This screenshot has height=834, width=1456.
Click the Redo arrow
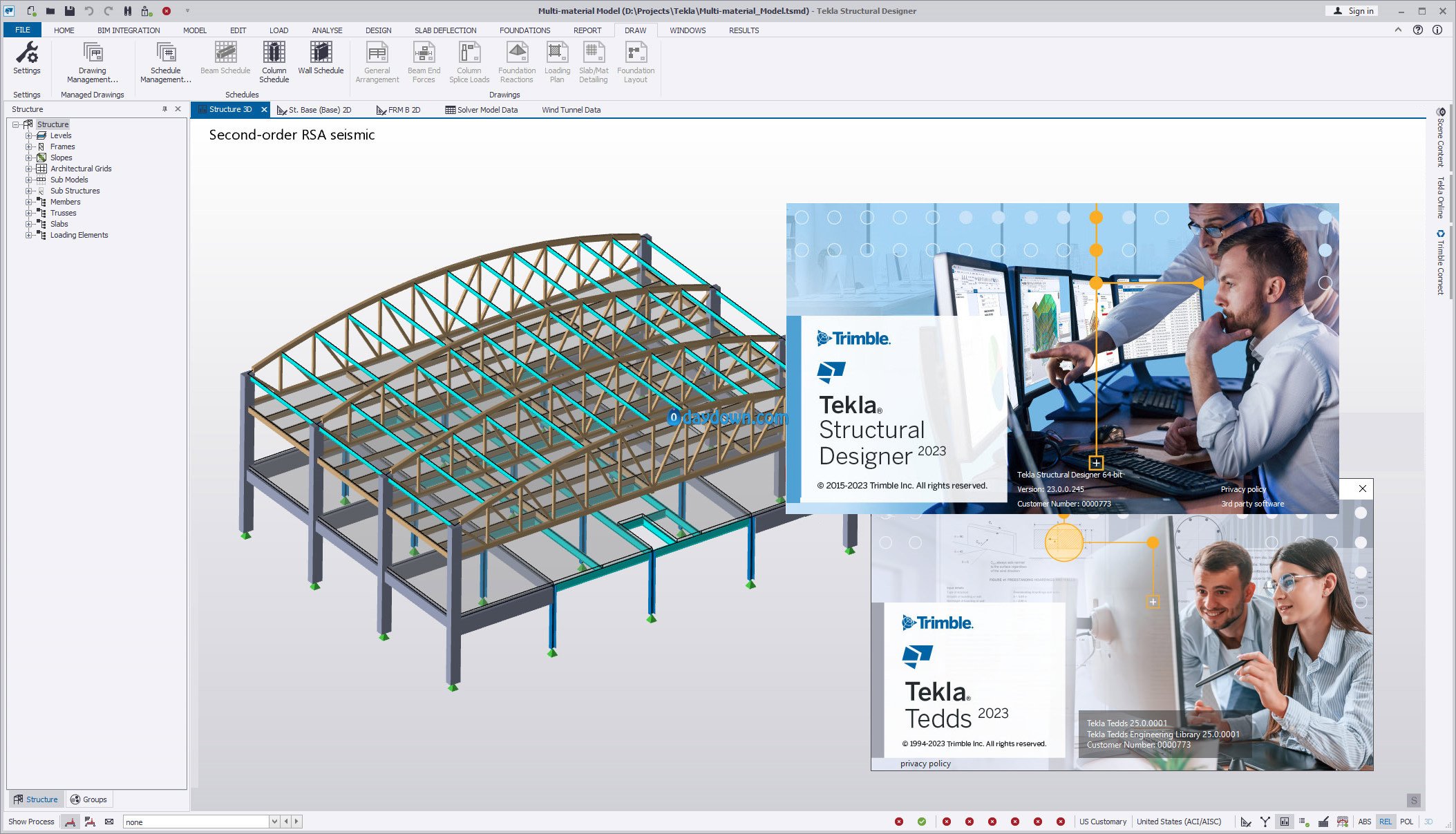108,11
